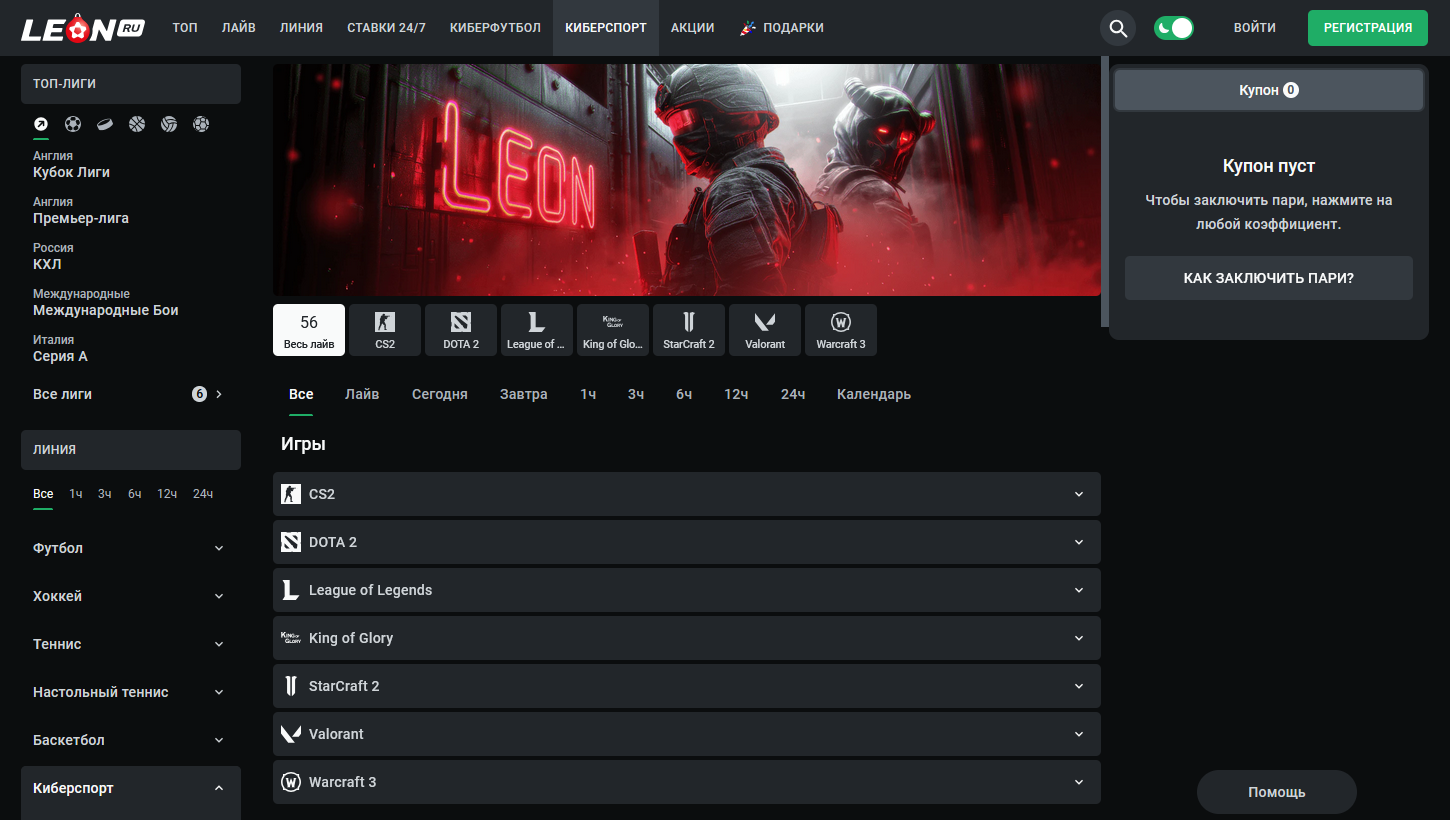Open the Помощь help button
The height and width of the screenshot is (820, 1450).
point(1277,792)
